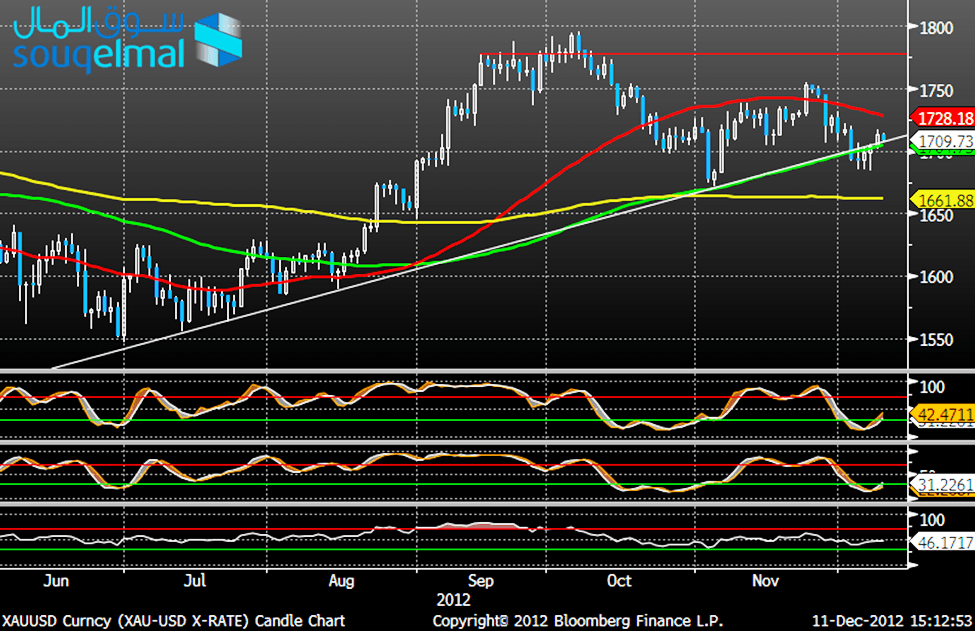This screenshot has width=975, height=631.
Task: Click the 42.4711 oscillator value label
Action: coord(943,414)
